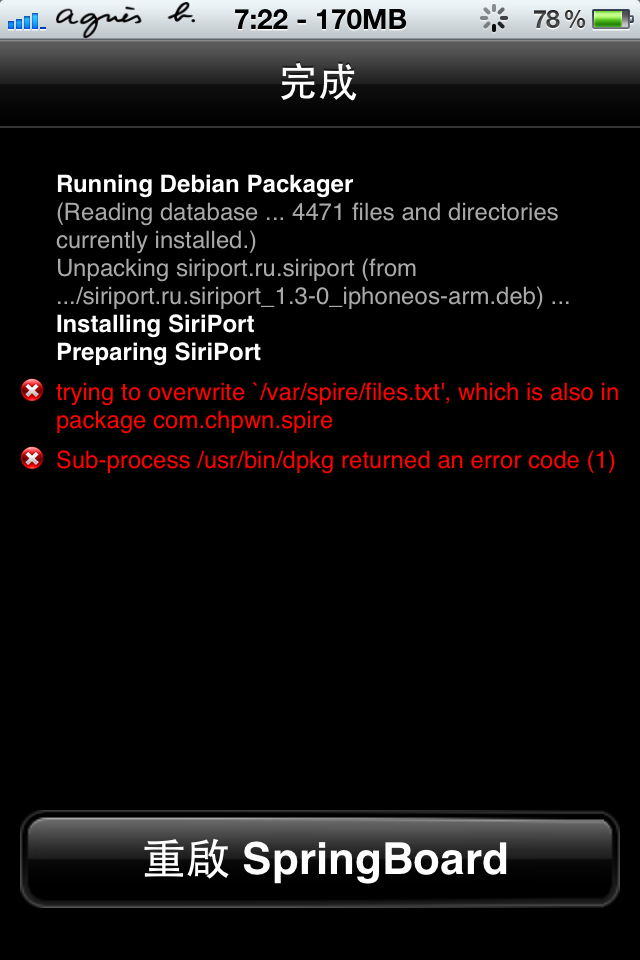
Task: Click red error icon beside Sub-process message
Action: (32, 459)
